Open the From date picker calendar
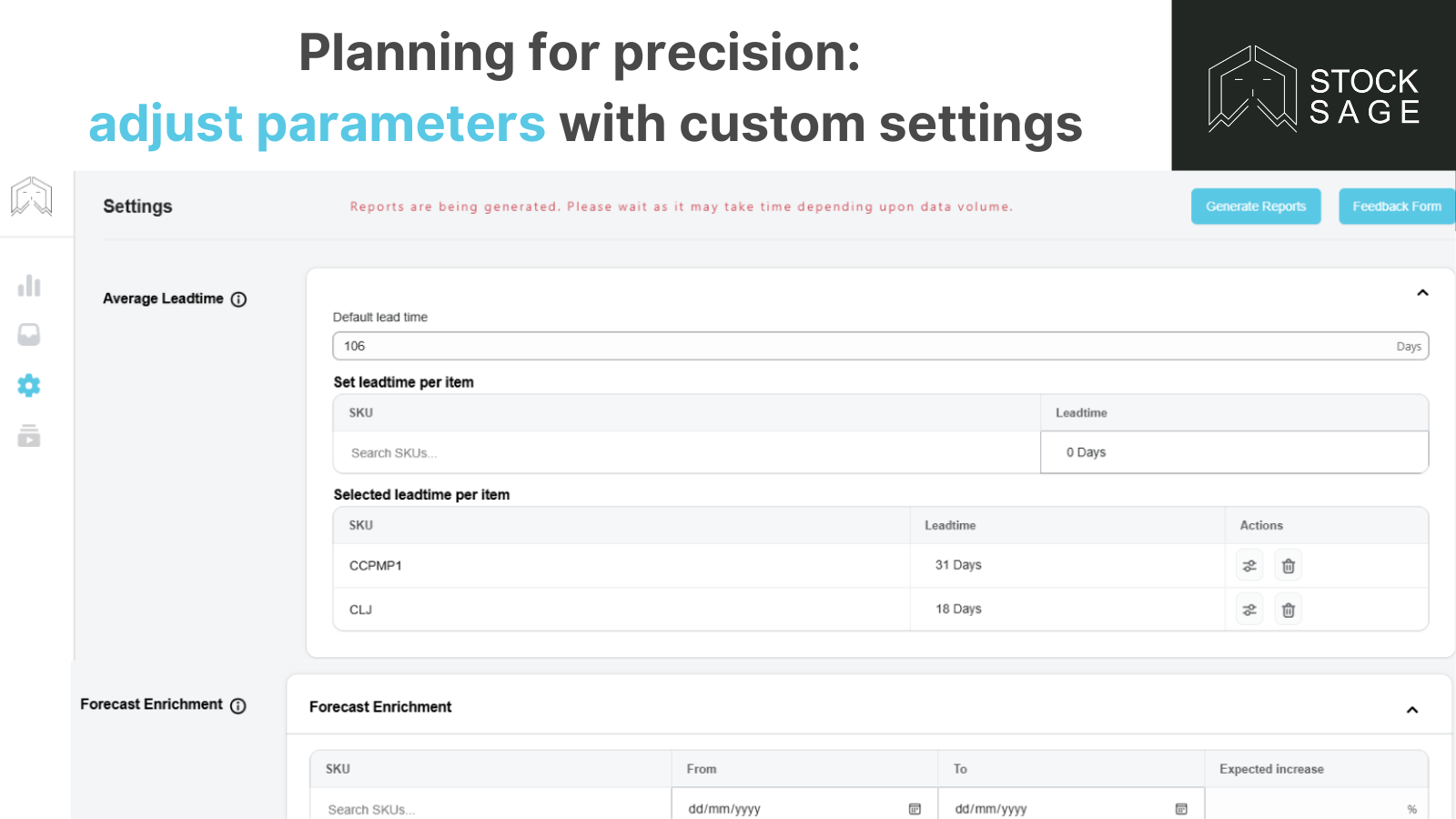The height and width of the screenshot is (819, 1456). [914, 808]
